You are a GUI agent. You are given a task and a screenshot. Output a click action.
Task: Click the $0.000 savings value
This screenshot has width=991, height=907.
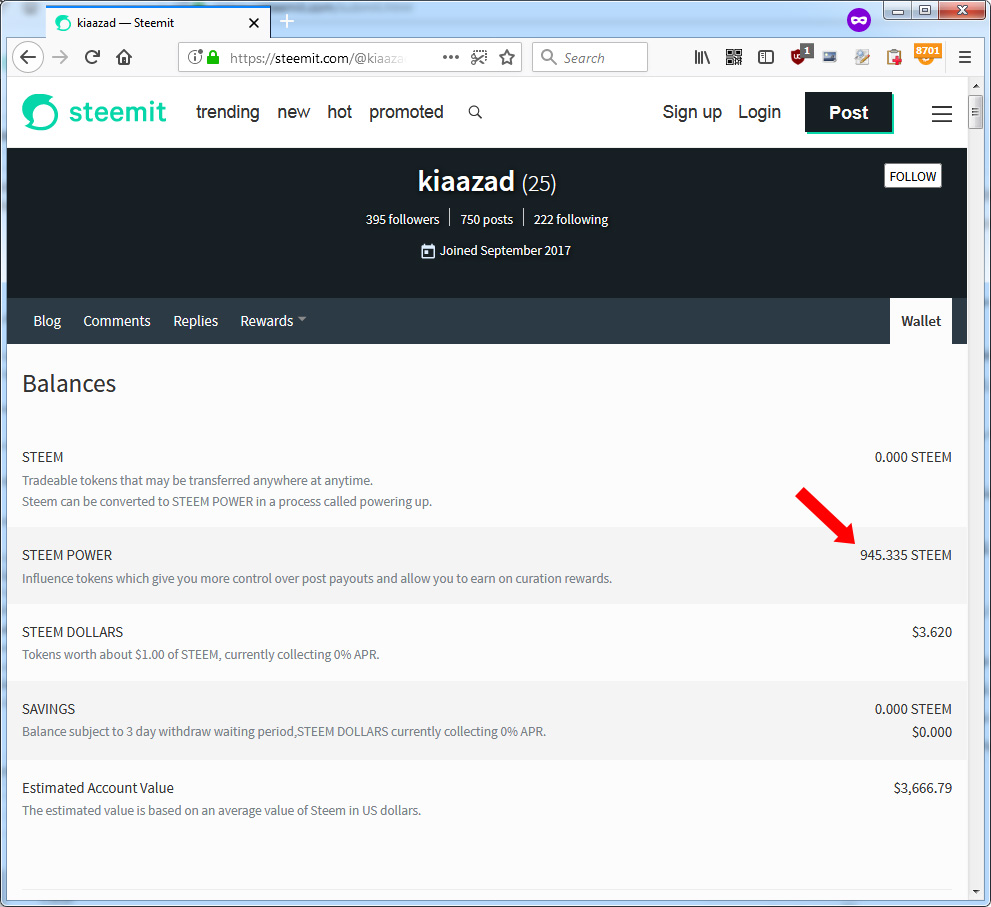point(932,732)
